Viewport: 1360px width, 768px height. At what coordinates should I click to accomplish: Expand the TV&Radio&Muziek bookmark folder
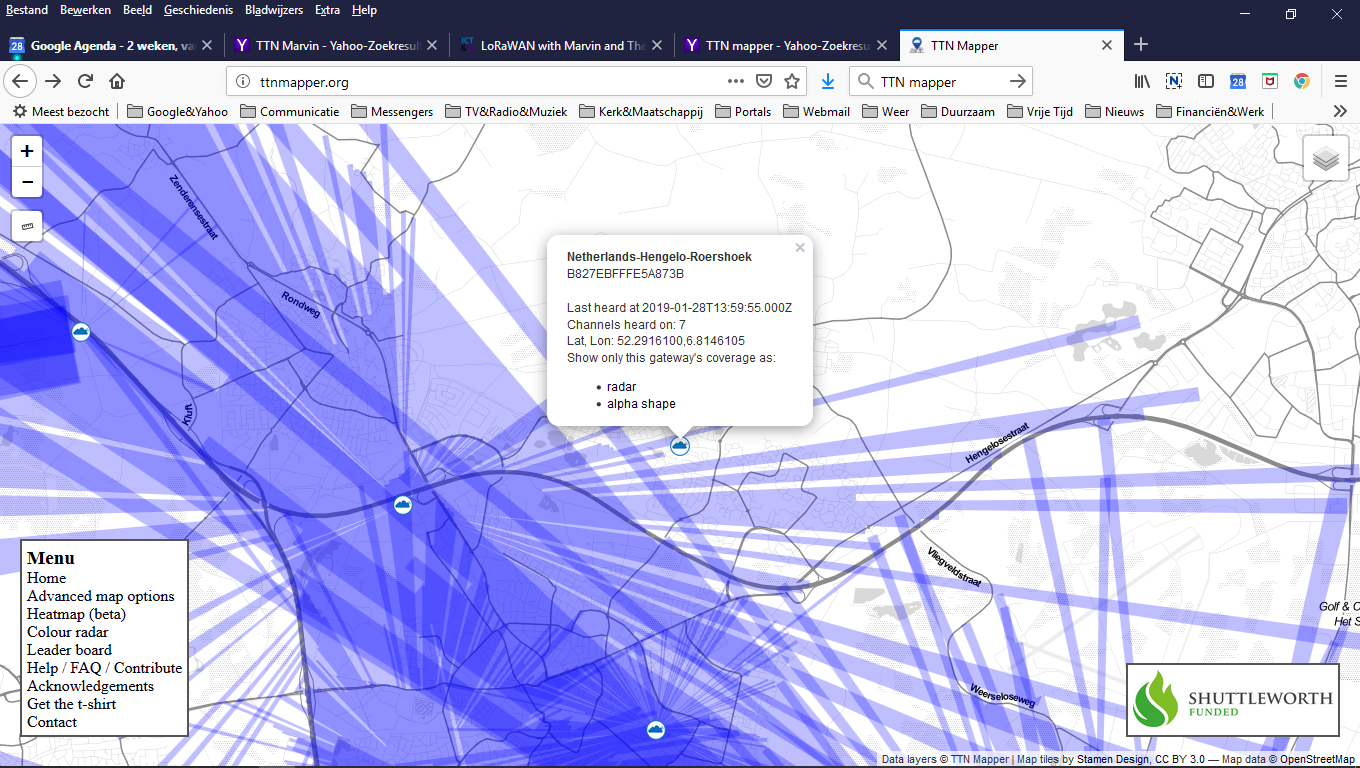(506, 112)
